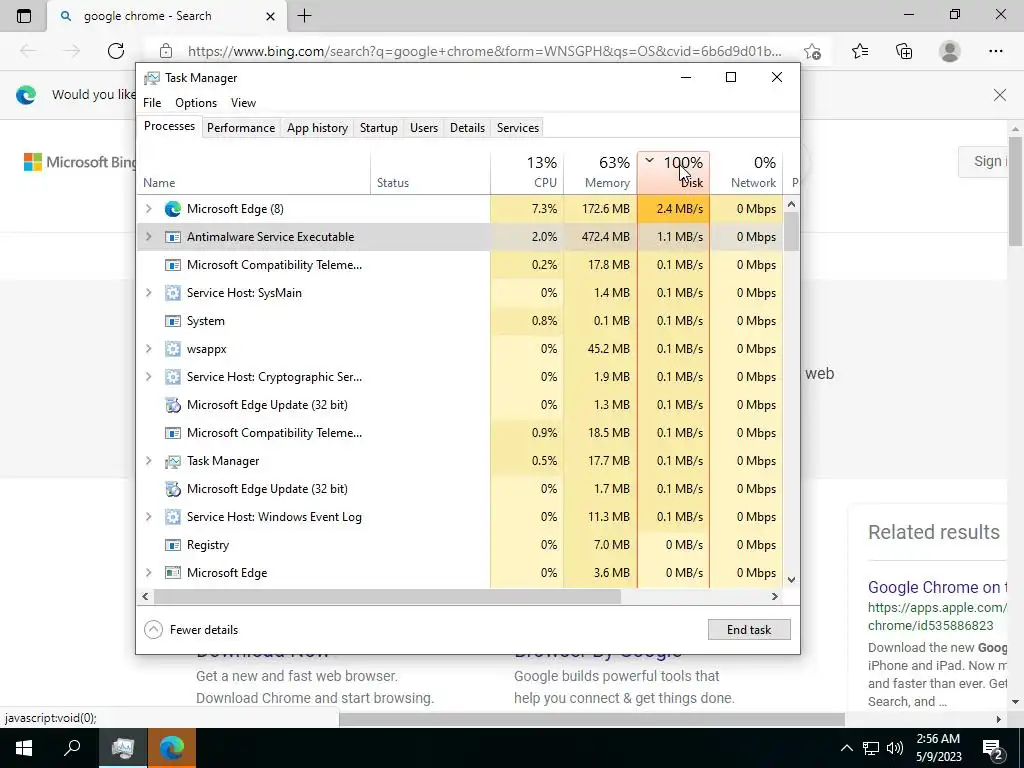Click the wsappx gear icon
This screenshot has height=768, width=1024.
click(172, 349)
